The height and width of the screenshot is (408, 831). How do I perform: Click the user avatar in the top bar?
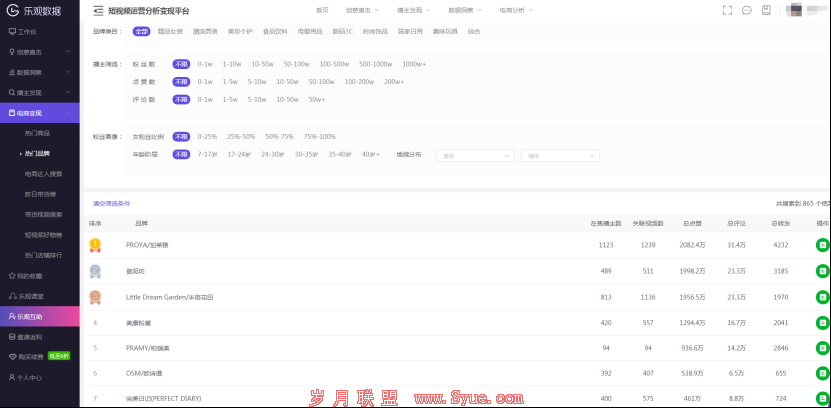click(x=793, y=10)
